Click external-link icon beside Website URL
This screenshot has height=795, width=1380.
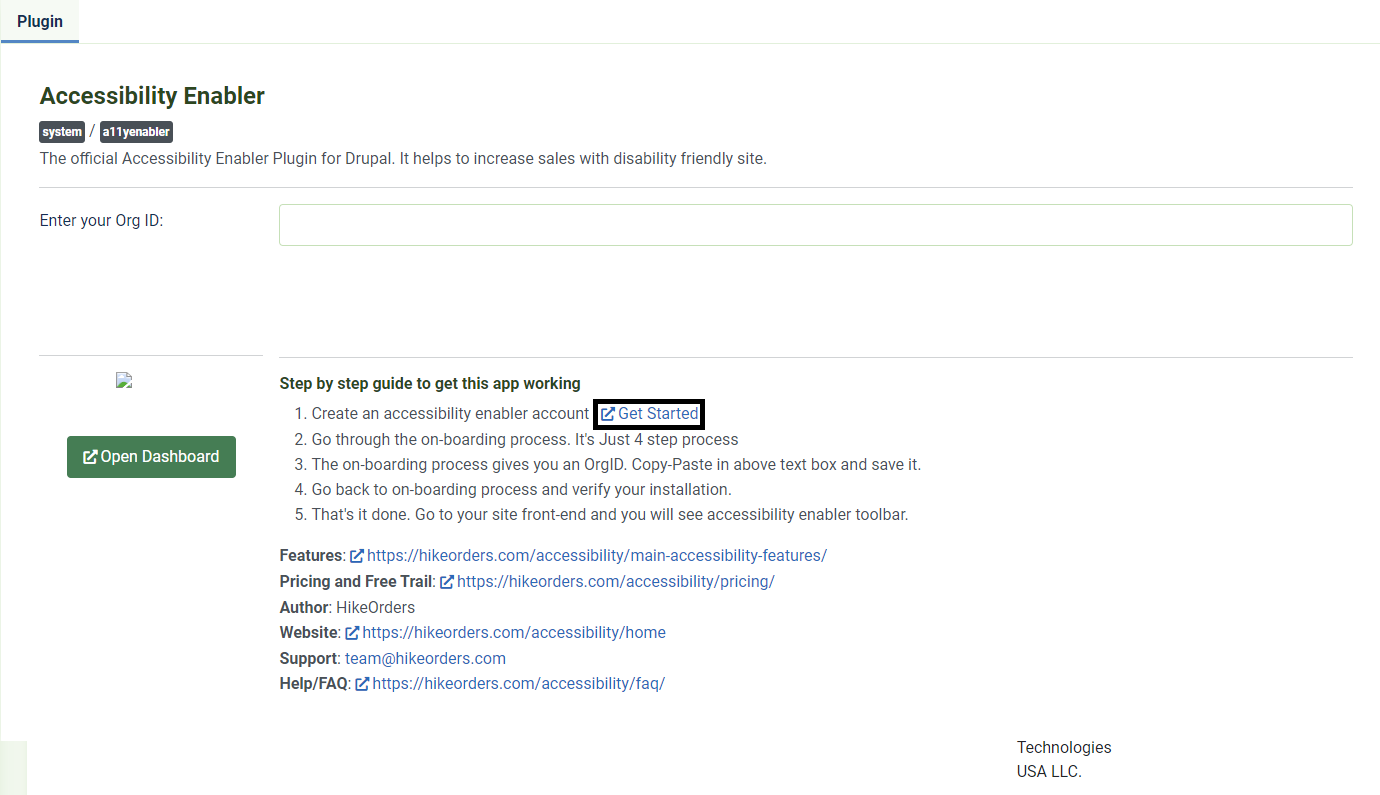[352, 633]
